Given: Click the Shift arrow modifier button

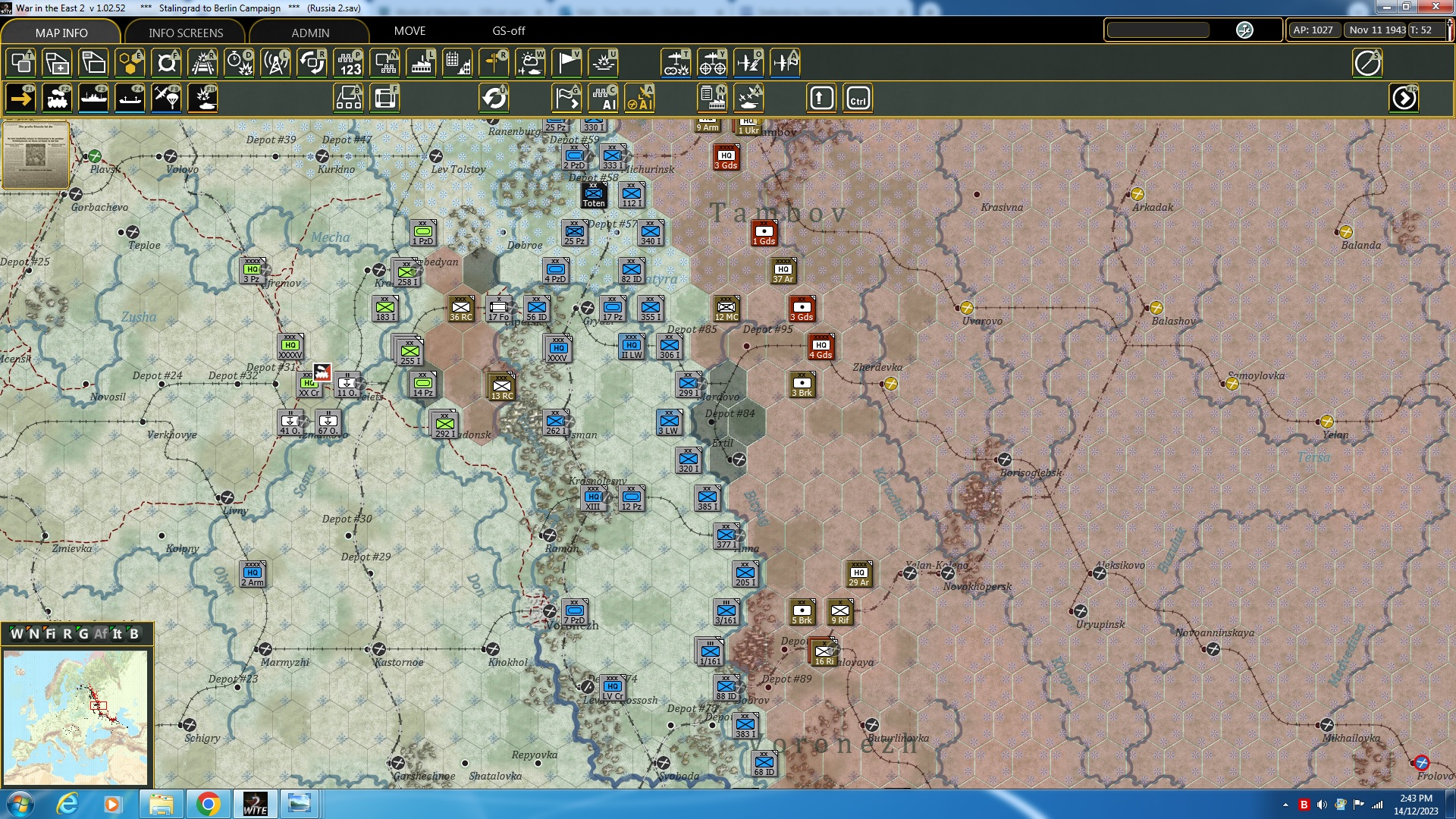Looking at the screenshot, I should coord(821,99).
